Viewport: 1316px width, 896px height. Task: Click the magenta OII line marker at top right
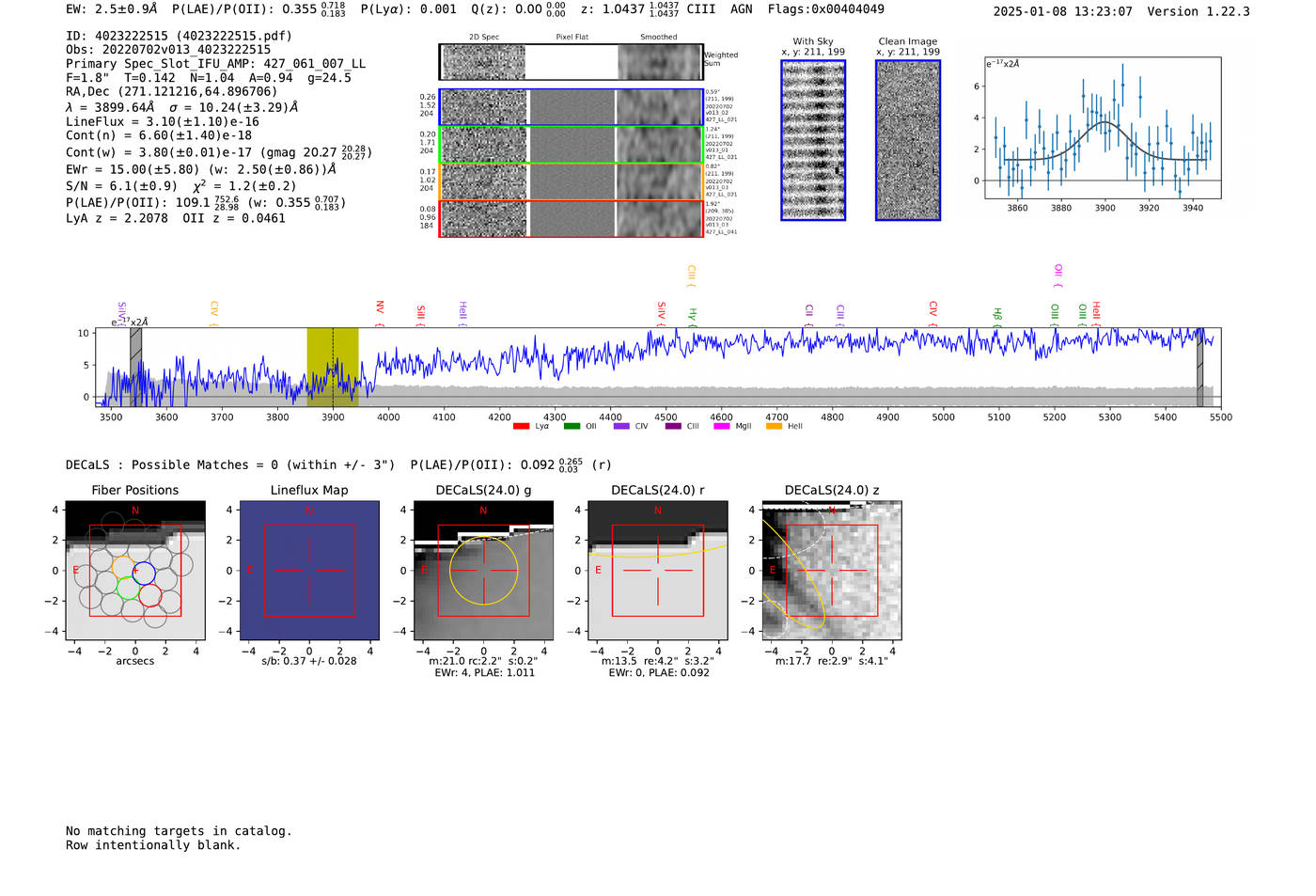[x=1058, y=275]
